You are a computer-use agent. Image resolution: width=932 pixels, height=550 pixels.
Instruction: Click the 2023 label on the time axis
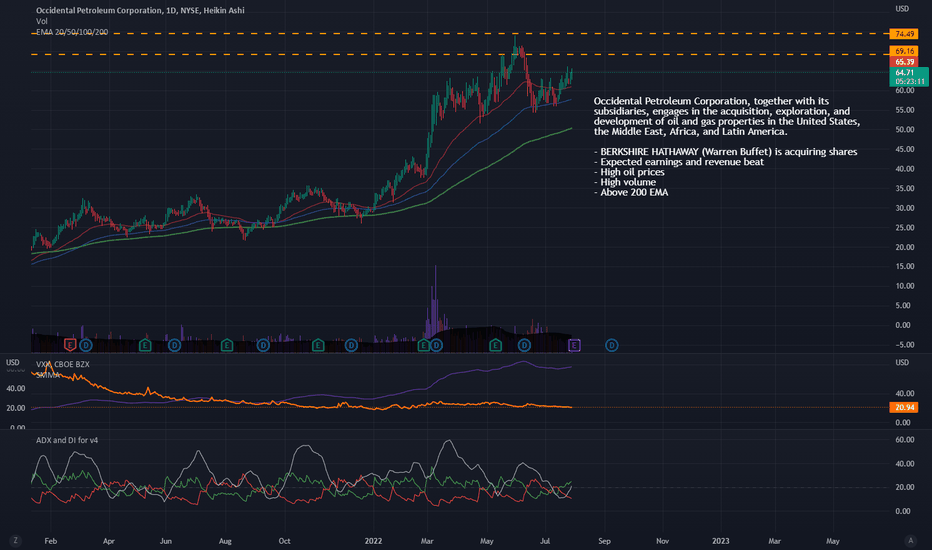pos(720,540)
